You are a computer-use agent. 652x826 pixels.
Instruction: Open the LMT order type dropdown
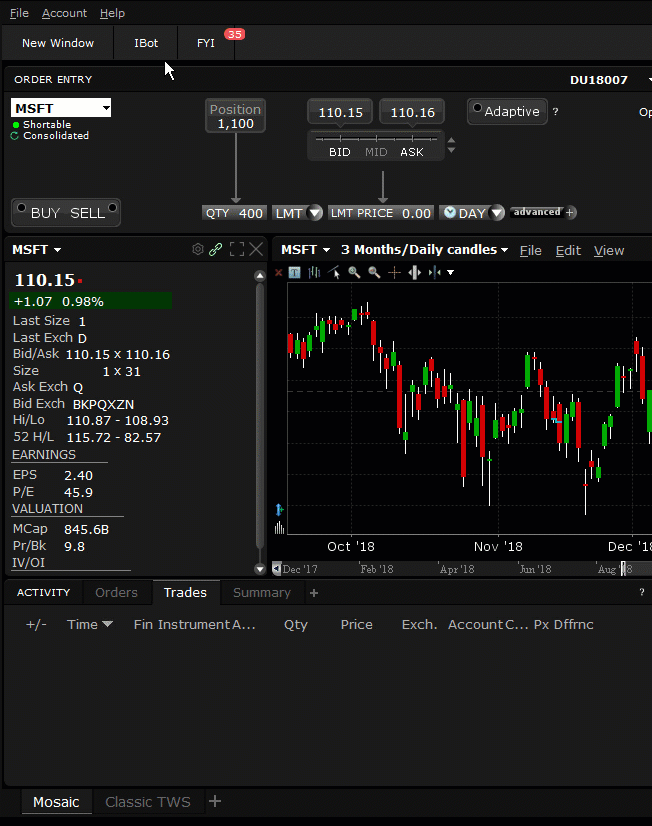(315, 213)
